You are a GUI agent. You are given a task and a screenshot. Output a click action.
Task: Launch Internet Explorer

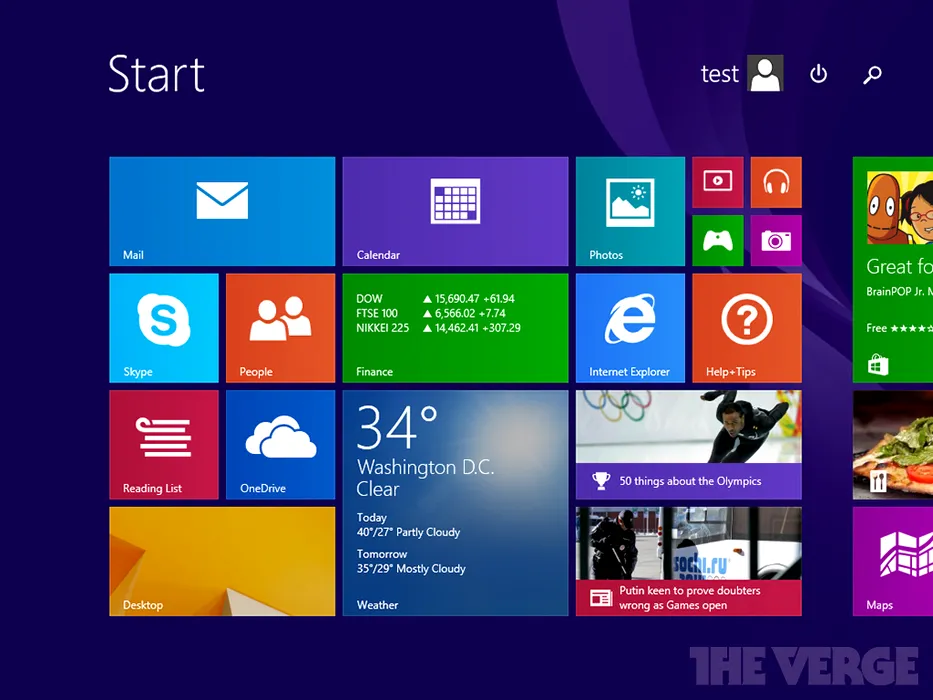click(x=630, y=327)
